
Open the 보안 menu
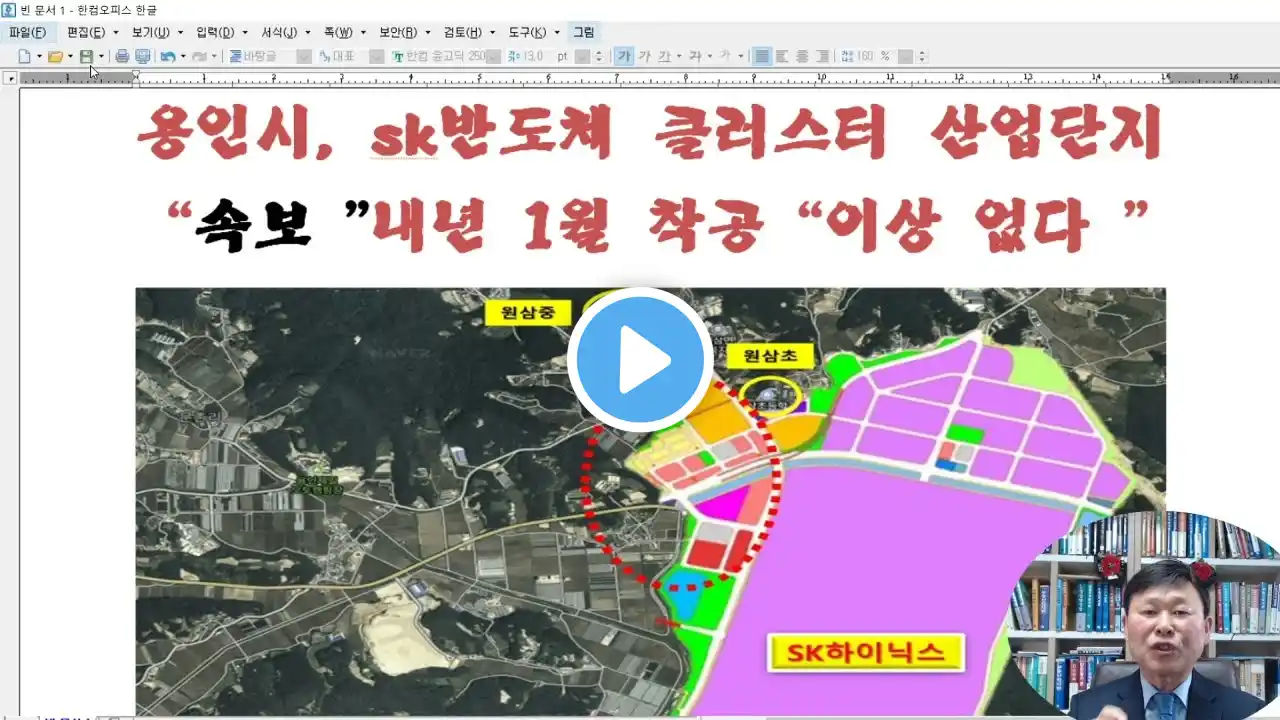point(398,32)
